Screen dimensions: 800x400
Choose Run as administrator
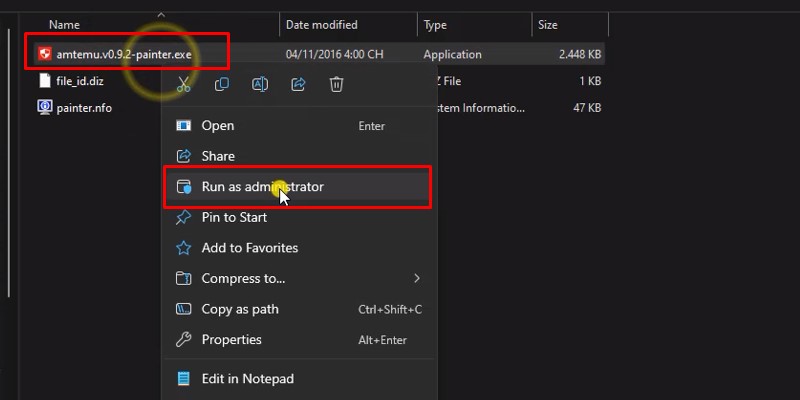[262, 187]
